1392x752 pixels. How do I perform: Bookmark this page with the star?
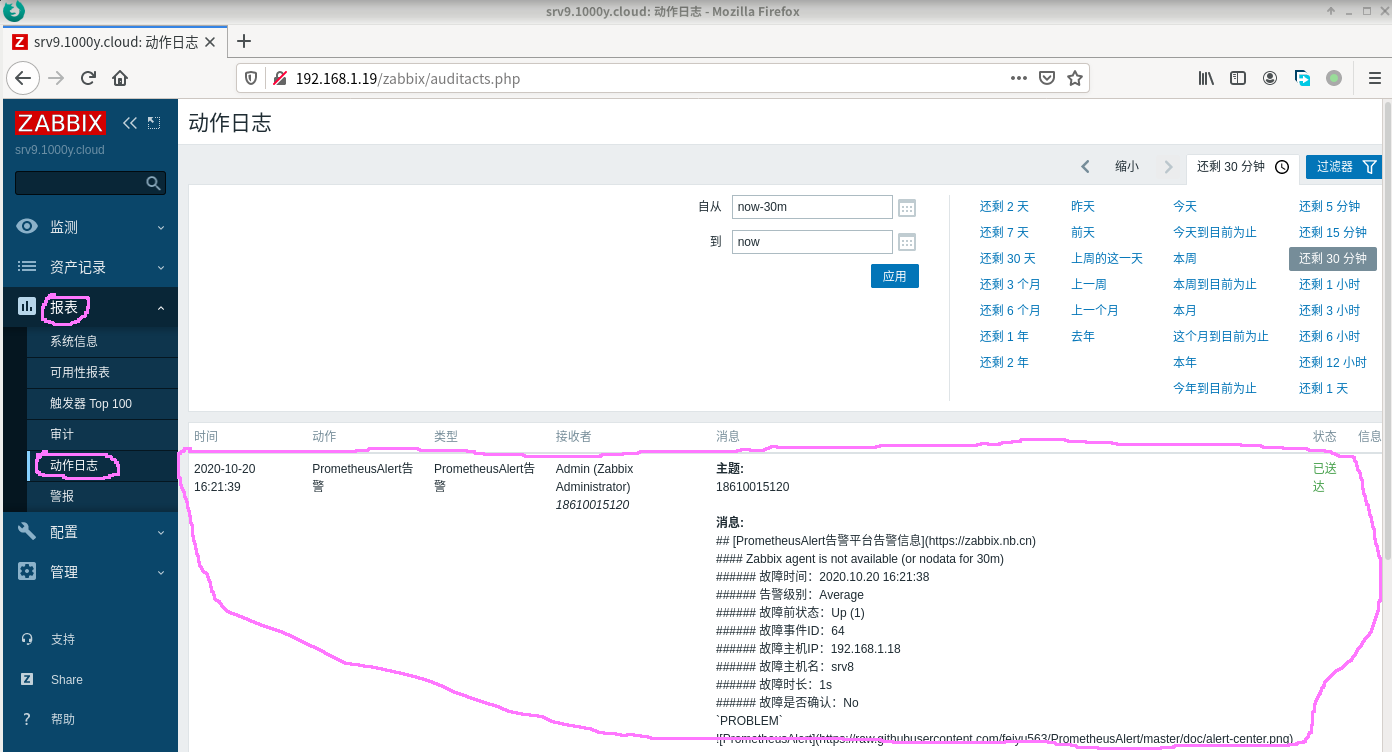tap(1075, 78)
